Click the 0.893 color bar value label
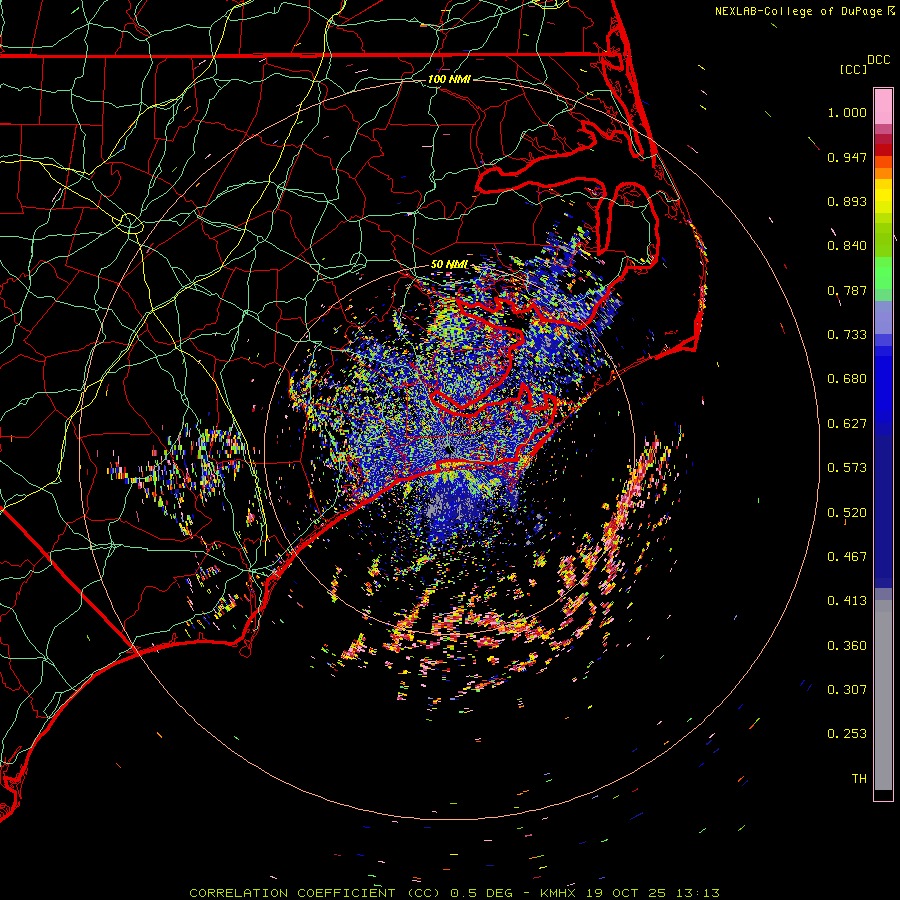The height and width of the screenshot is (900, 900). coord(847,202)
